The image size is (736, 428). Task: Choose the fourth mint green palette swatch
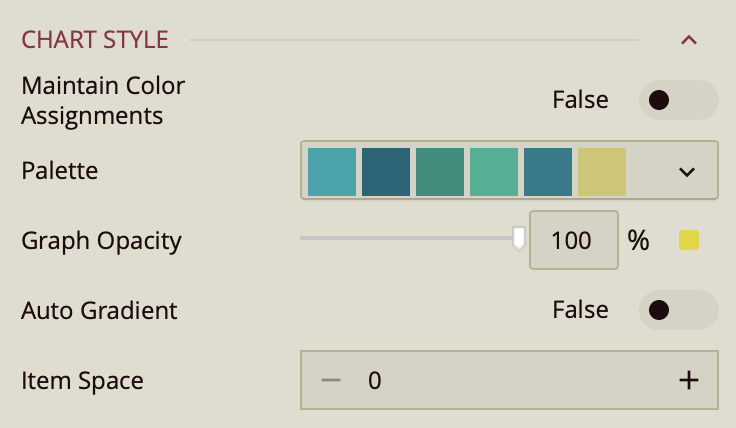(x=494, y=171)
